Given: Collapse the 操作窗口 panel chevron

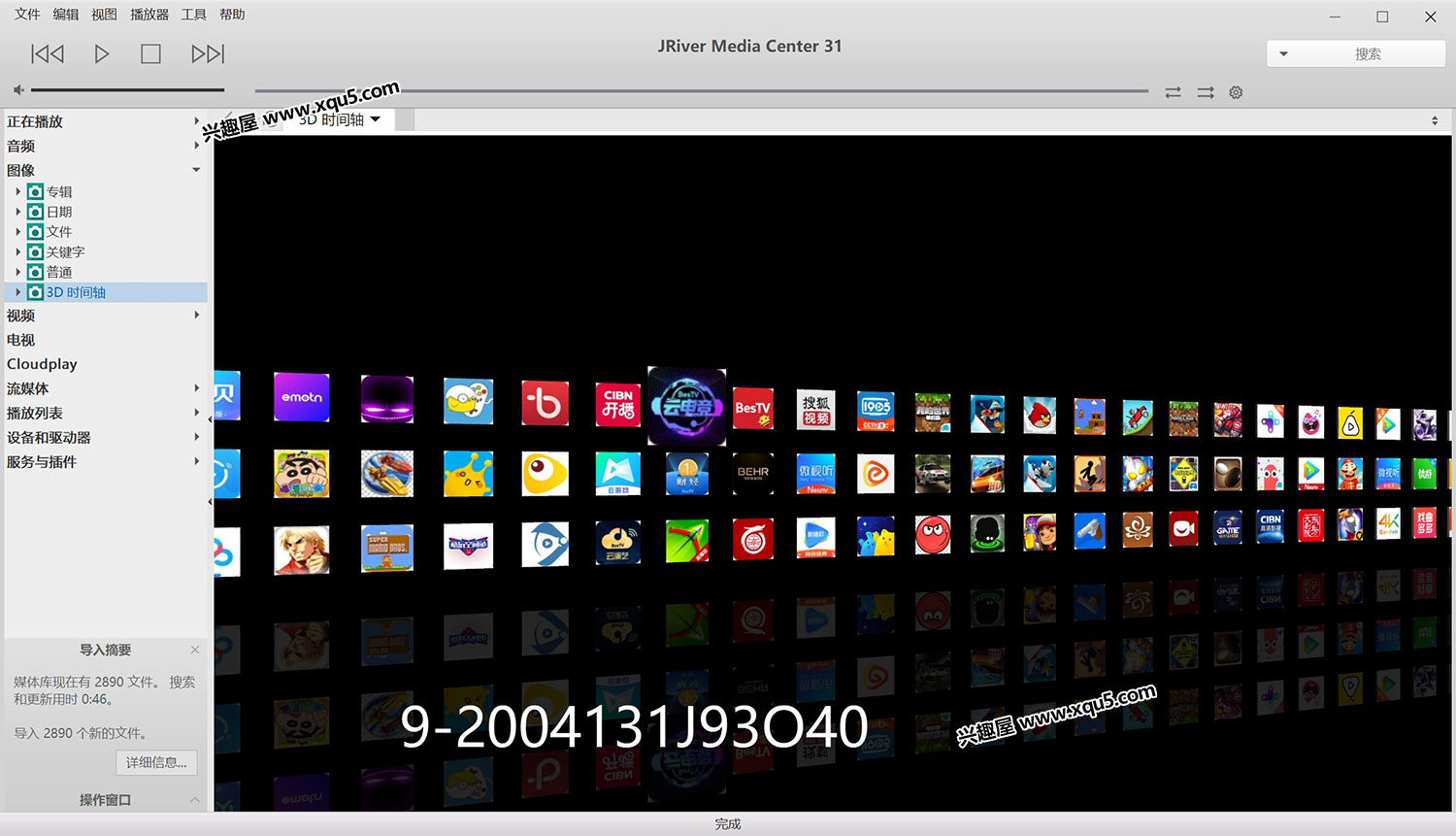Looking at the screenshot, I should tap(195, 800).
